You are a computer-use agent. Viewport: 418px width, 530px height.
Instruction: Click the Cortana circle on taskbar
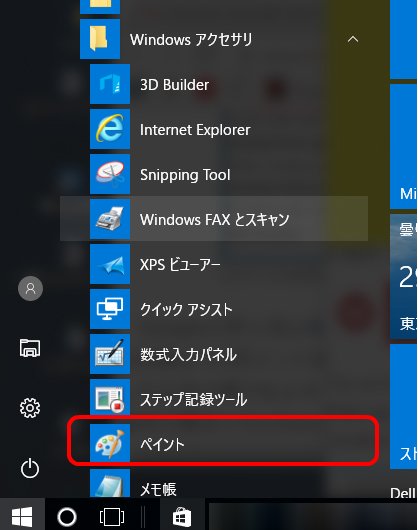pos(67,516)
